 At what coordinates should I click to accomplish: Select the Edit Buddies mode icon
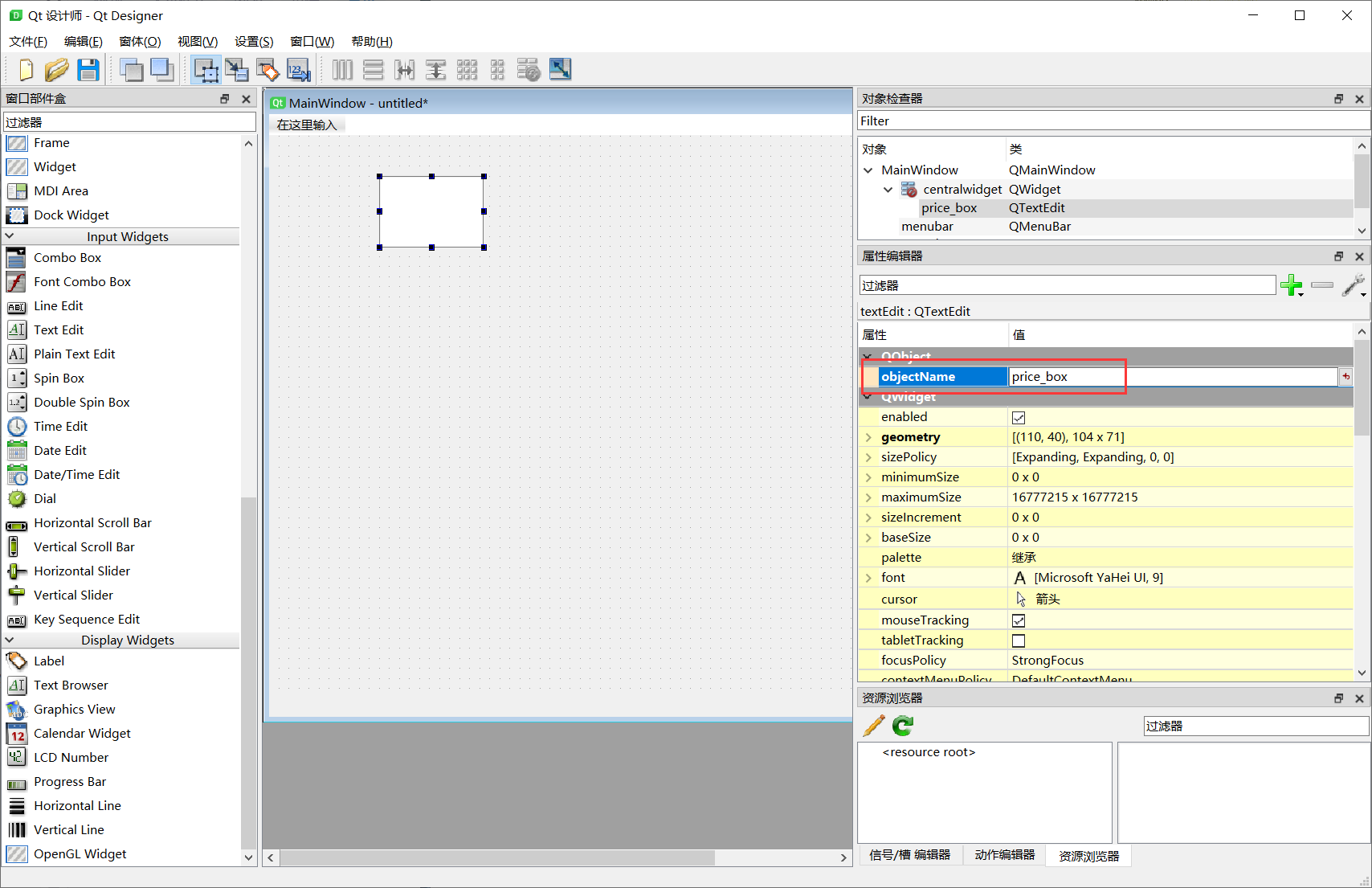[267, 70]
